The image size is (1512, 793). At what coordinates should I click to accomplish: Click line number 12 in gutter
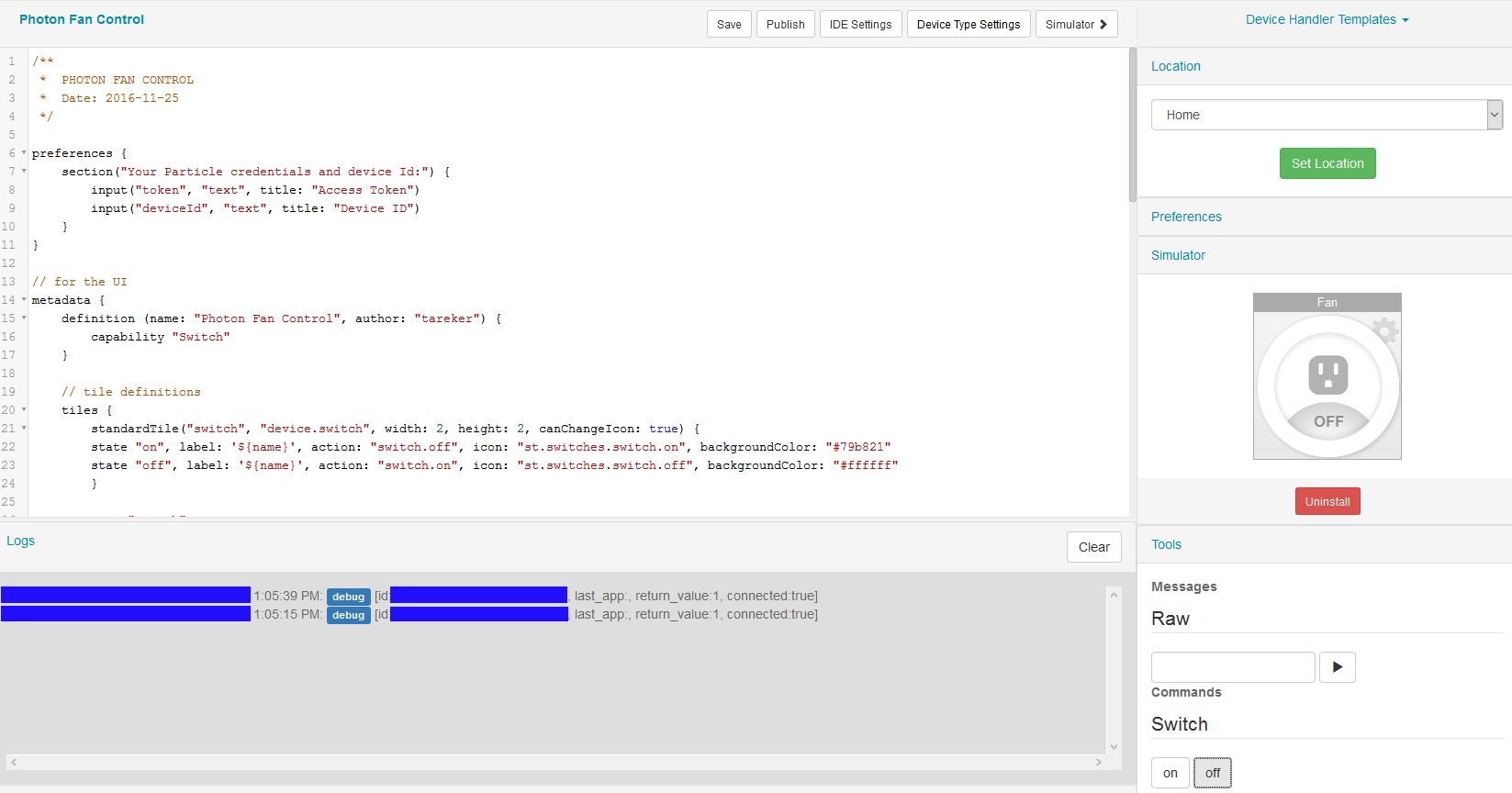coord(9,263)
